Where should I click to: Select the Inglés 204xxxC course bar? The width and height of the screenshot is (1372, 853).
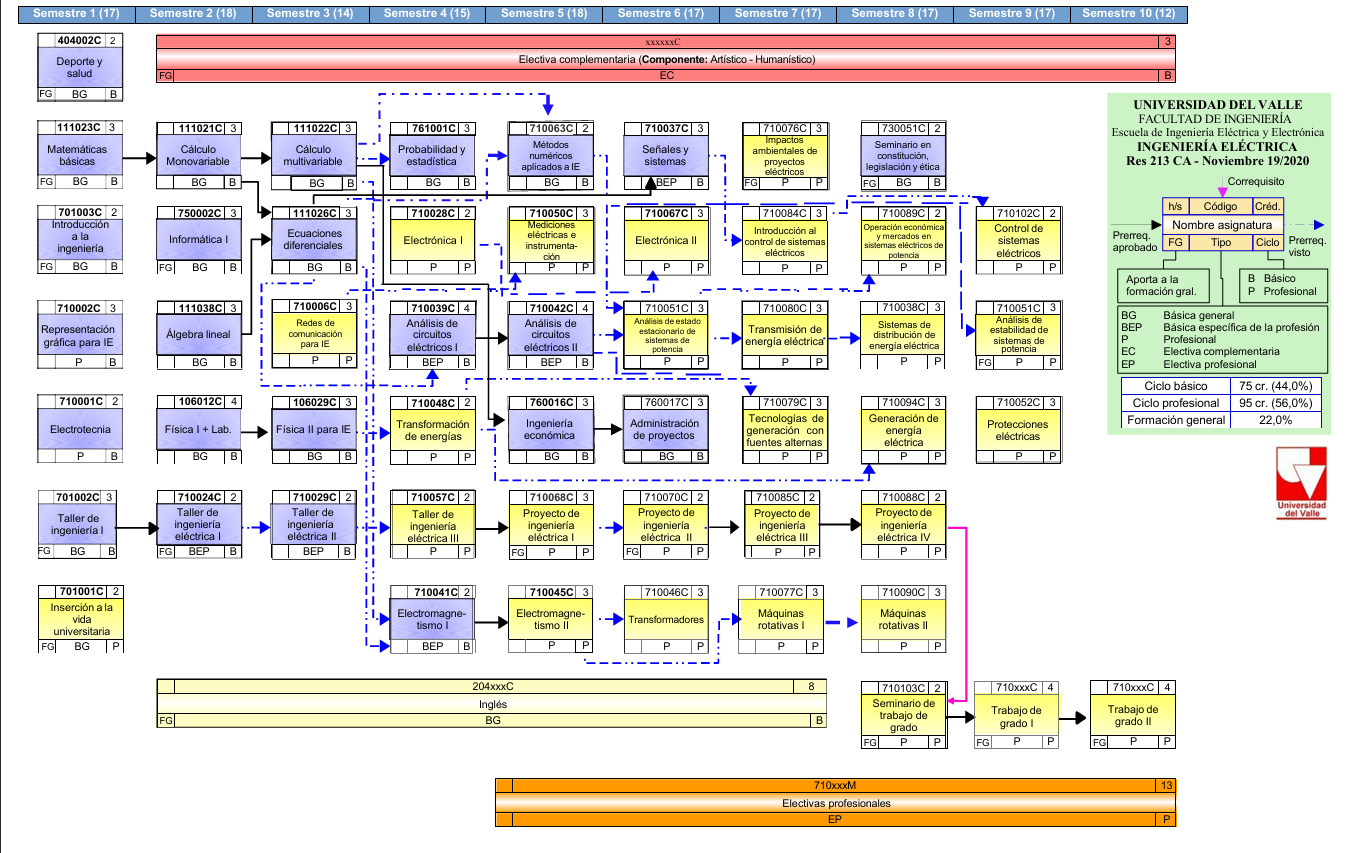click(x=493, y=703)
